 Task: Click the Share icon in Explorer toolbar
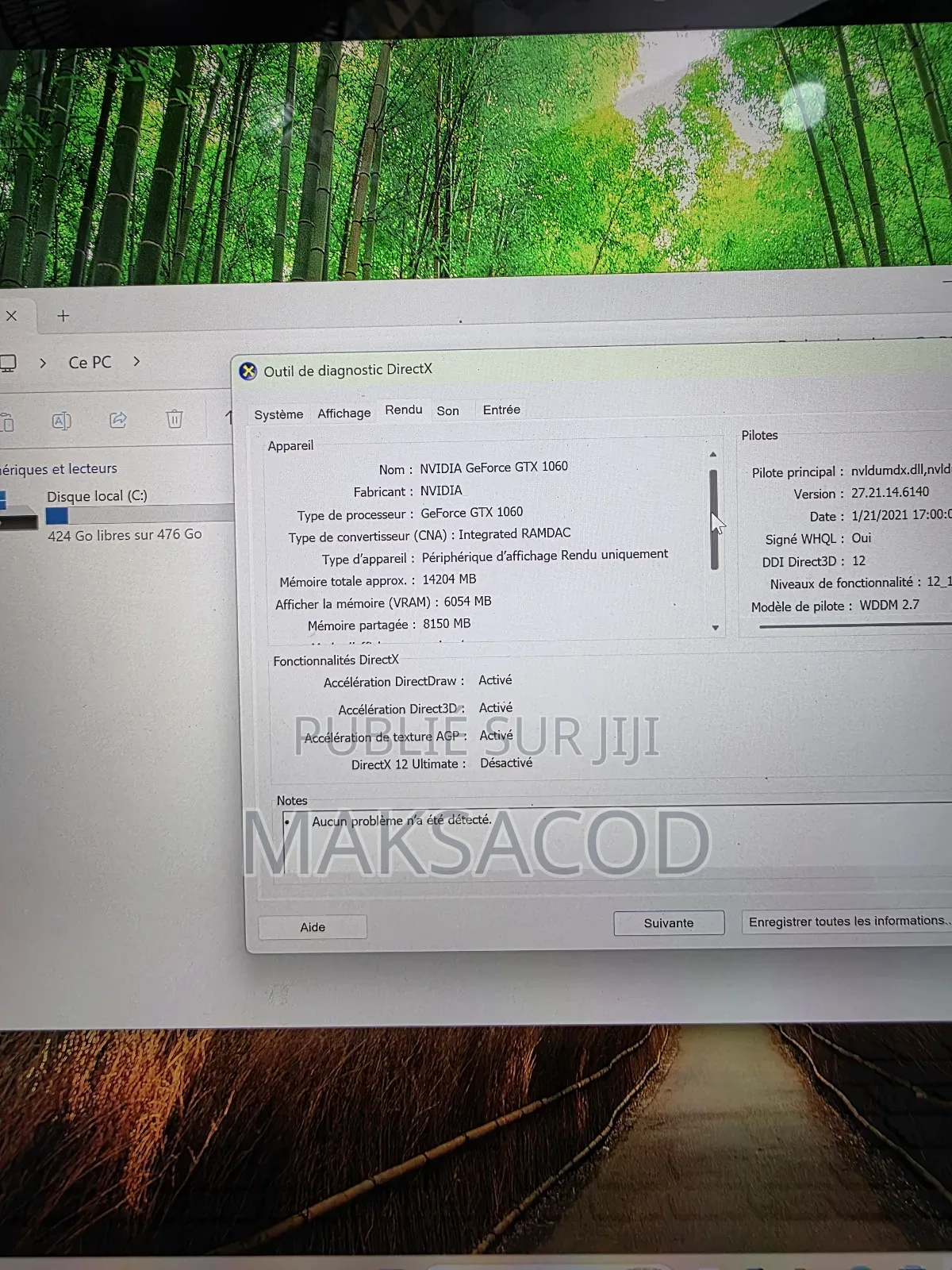tap(118, 420)
